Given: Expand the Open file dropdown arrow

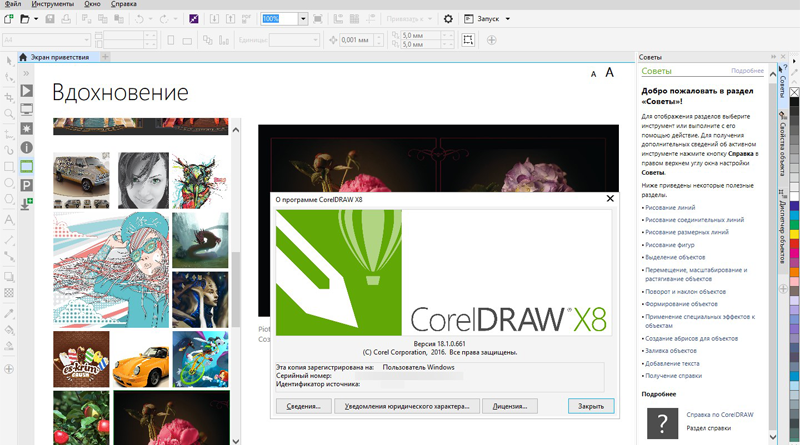Looking at the screenshot, I should pos(36,19).
